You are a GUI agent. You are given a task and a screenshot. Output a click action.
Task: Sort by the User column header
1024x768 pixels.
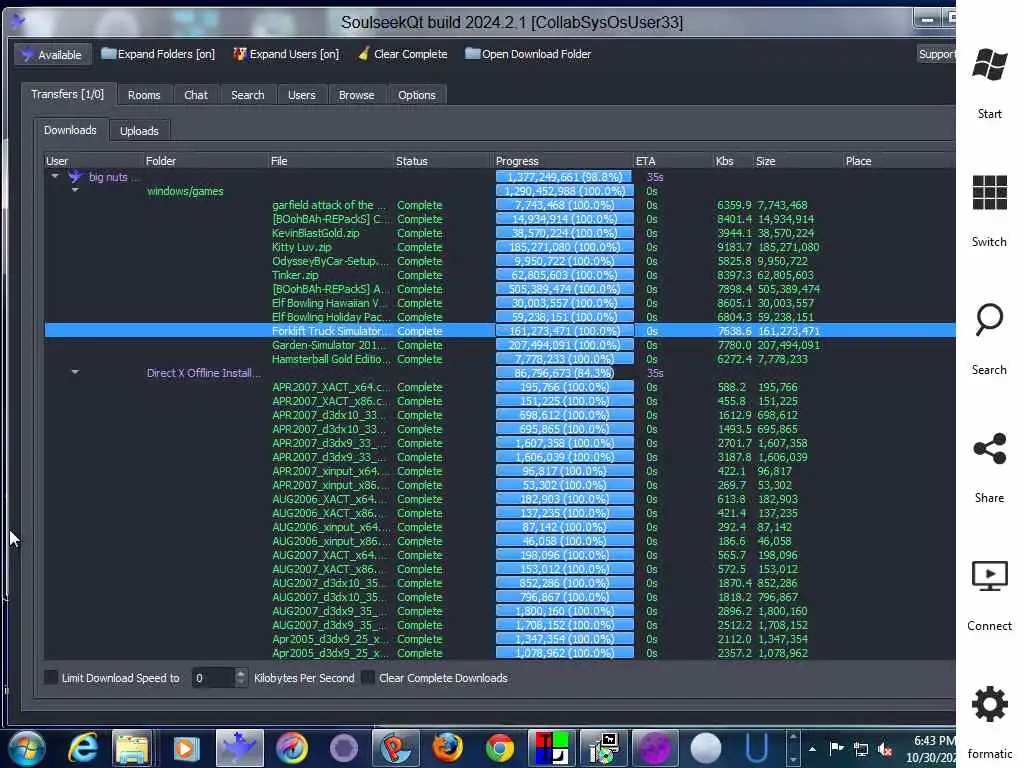coord(93,161)
